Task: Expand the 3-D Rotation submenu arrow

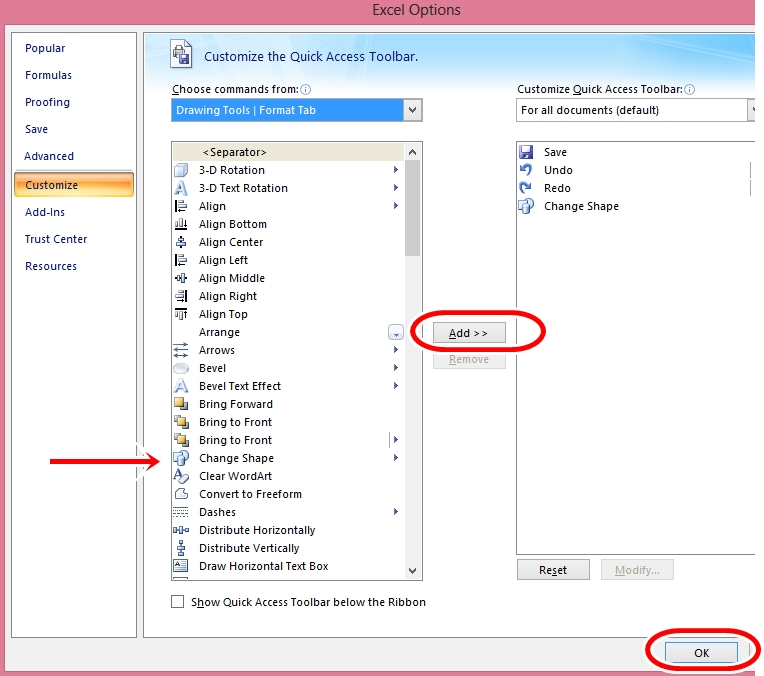Action: (396, 170)
